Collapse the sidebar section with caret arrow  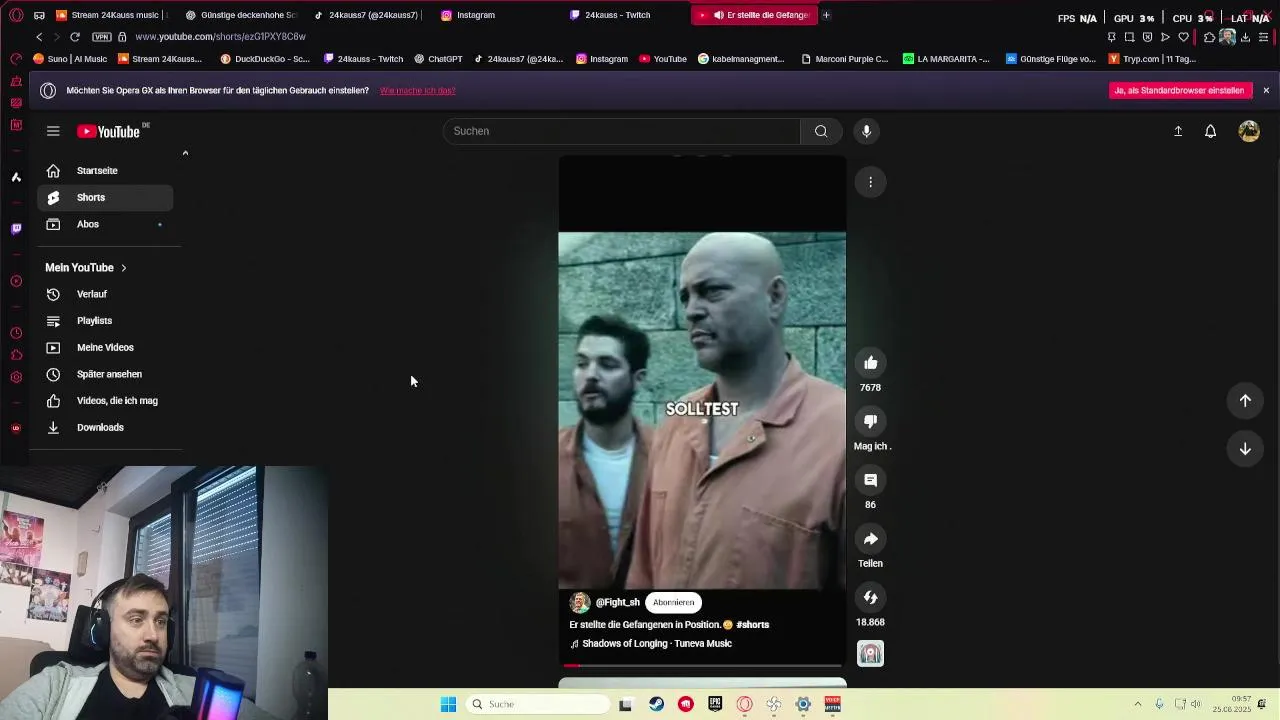tap(185, 153)
